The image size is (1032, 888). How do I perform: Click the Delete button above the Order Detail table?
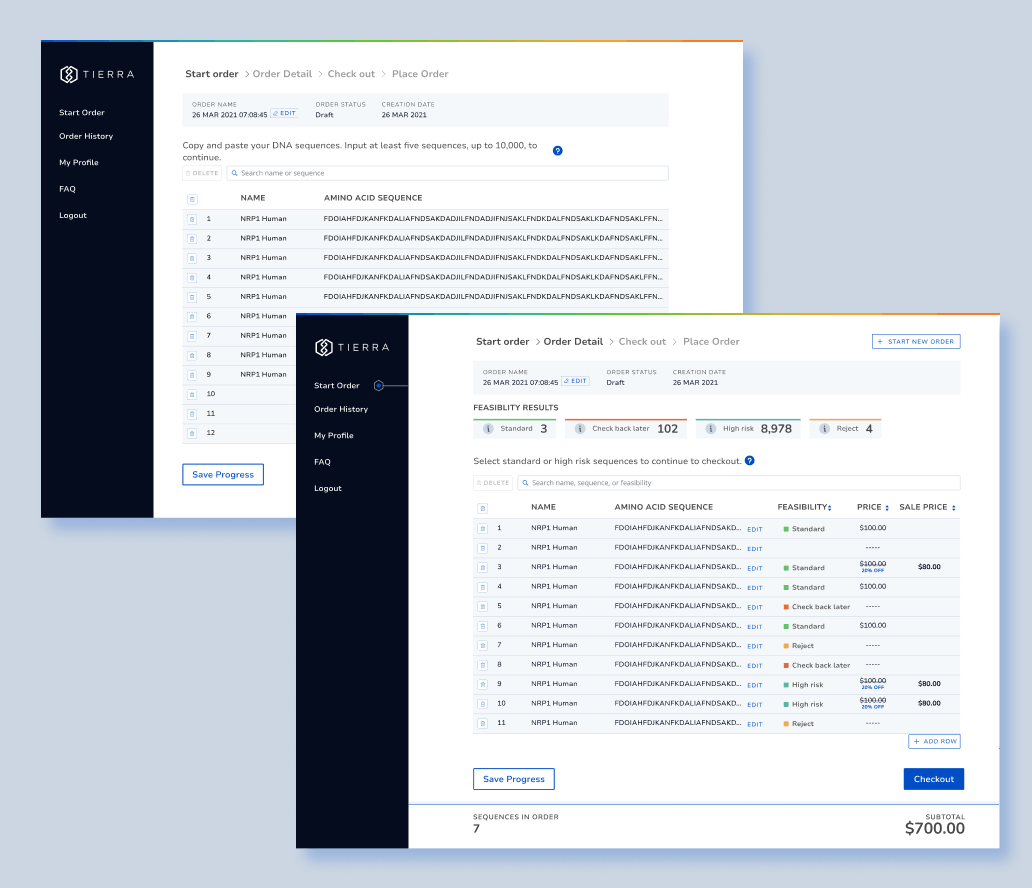[493, 483]
